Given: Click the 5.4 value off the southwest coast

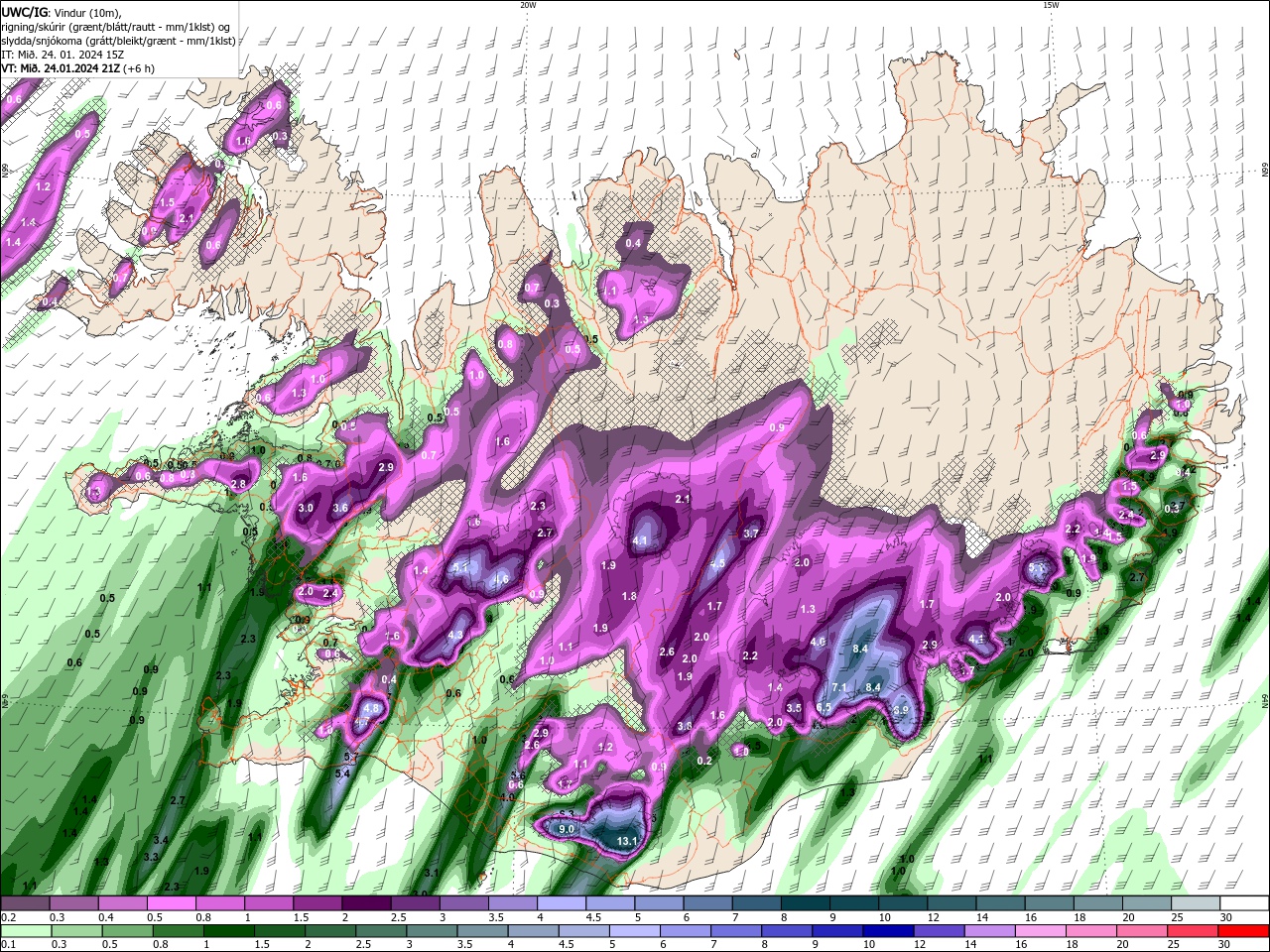Looking at the screenshot, I should pos(344,773).
